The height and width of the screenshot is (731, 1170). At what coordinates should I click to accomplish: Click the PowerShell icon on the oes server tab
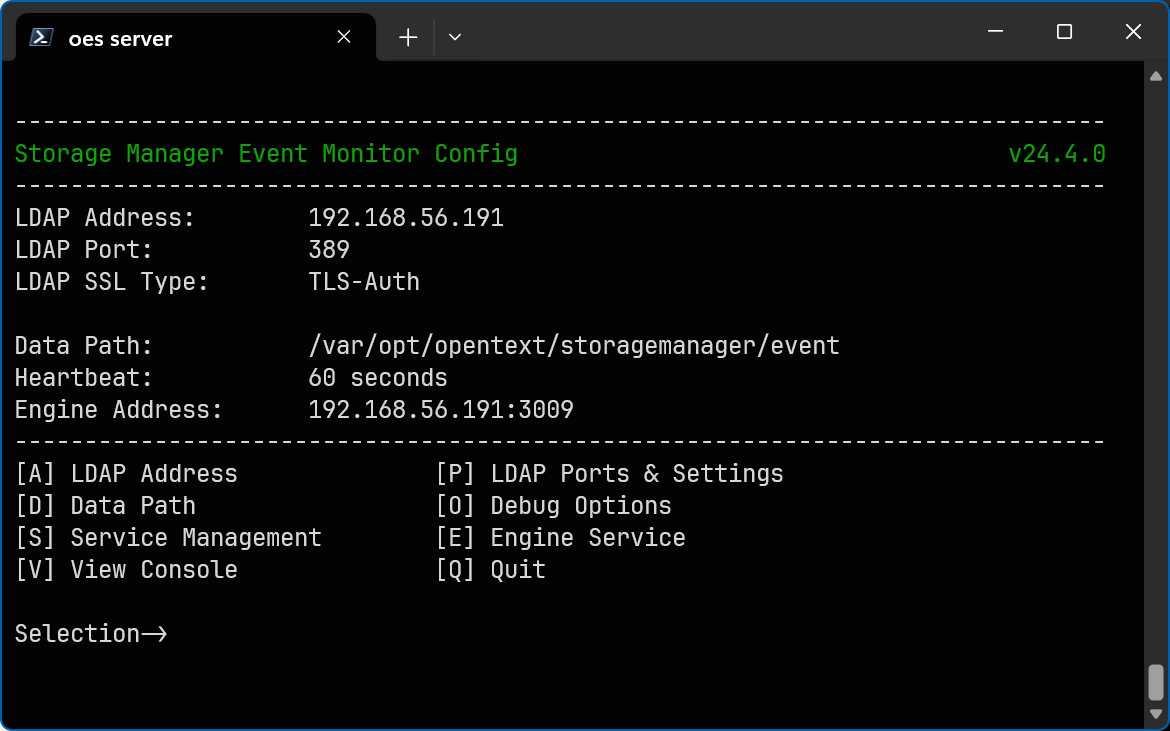pos(40,37)
